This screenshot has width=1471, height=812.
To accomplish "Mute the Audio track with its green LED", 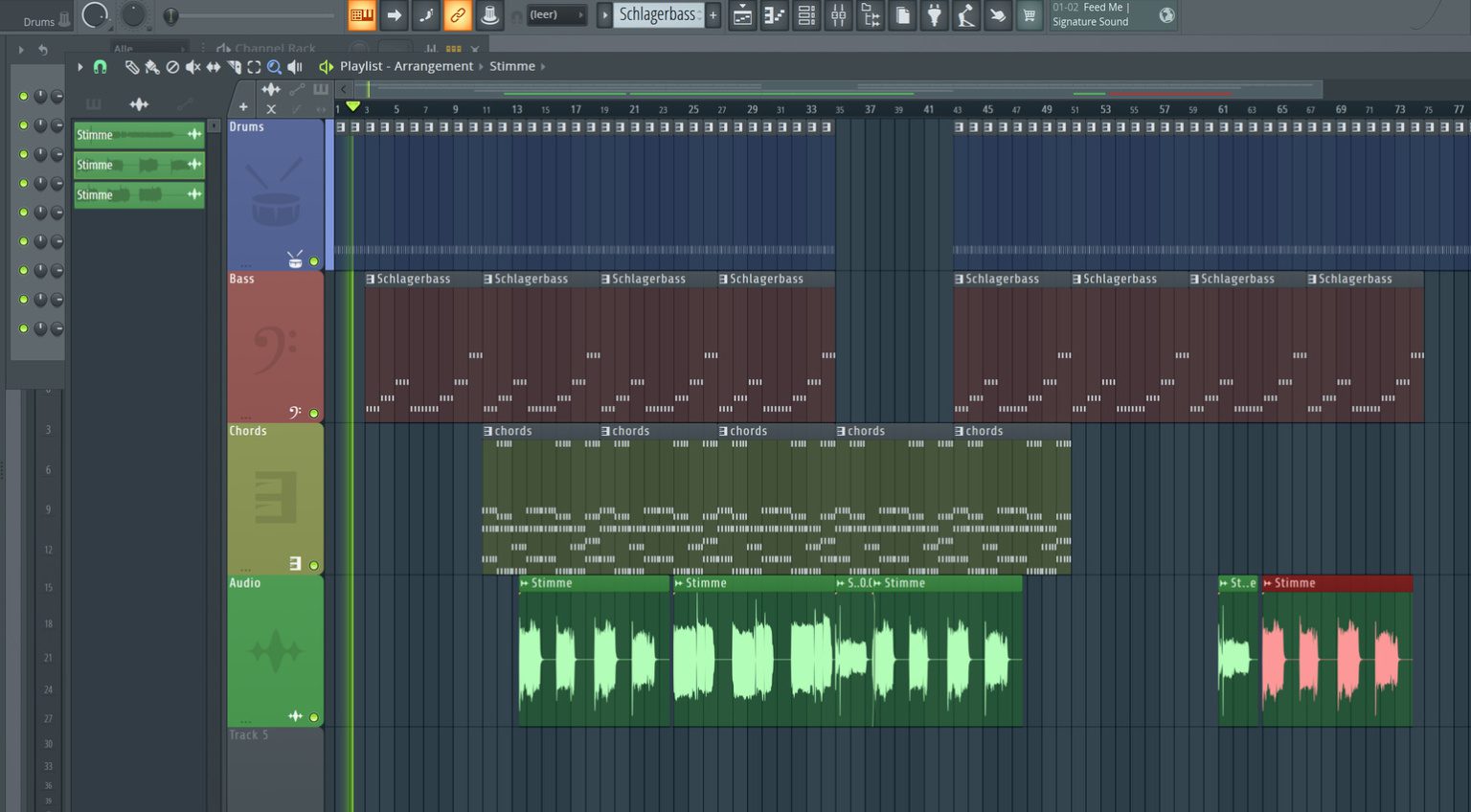I will pyautogui.click(x=313, y=717).
